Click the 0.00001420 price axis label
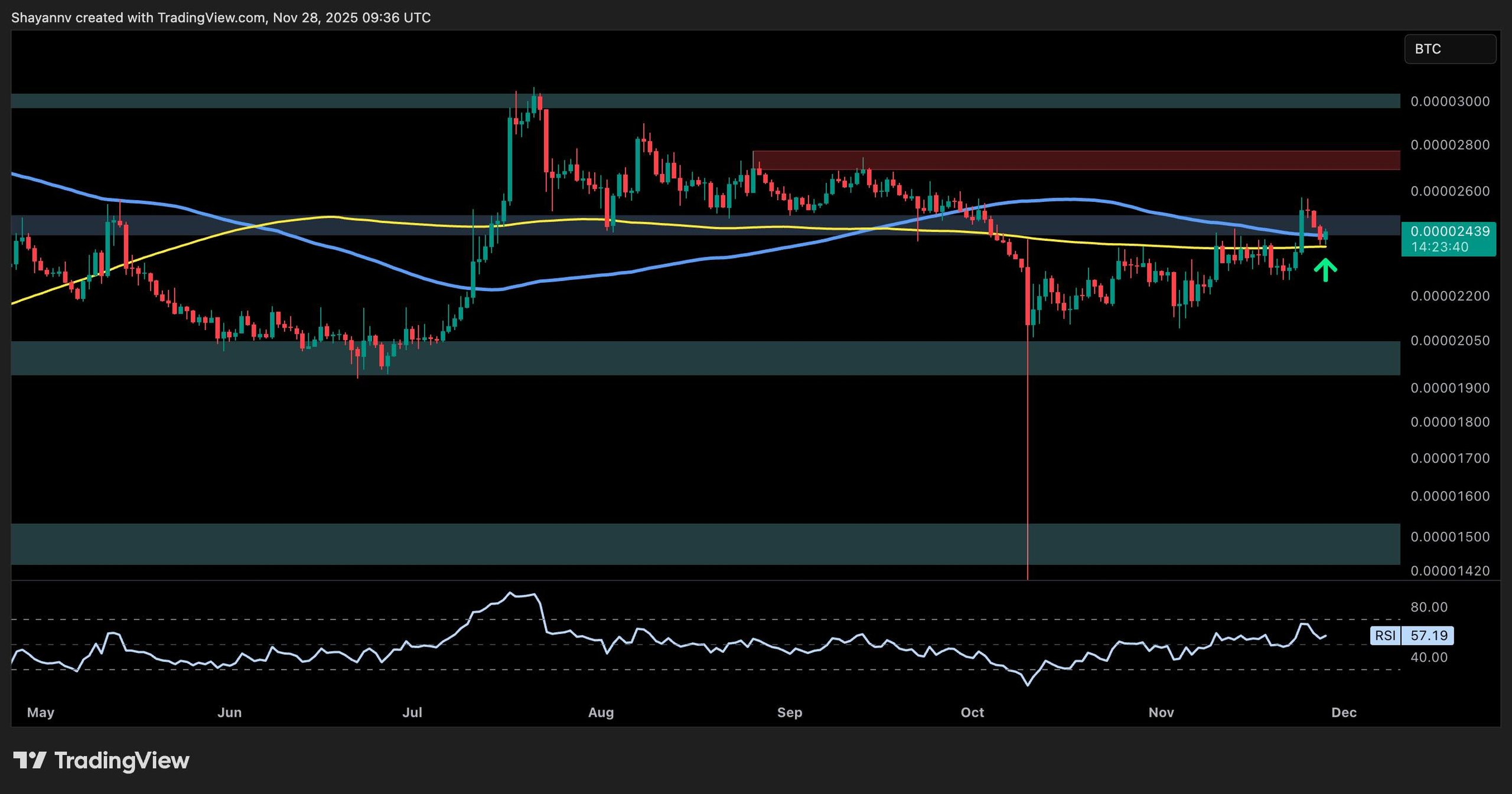 (x=1450, y=571)
